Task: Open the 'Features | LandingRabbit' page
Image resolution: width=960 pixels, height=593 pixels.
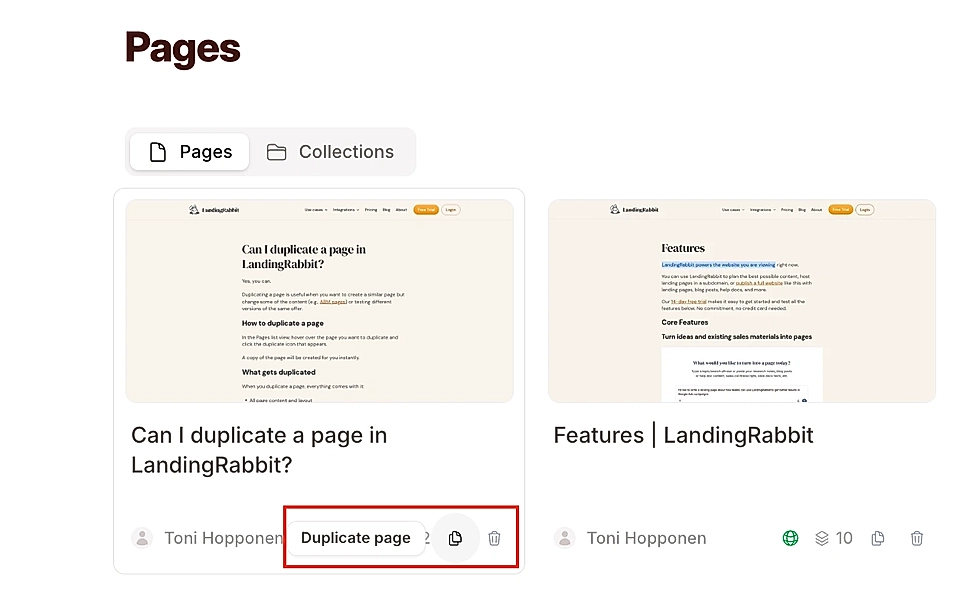Action: 684,435
